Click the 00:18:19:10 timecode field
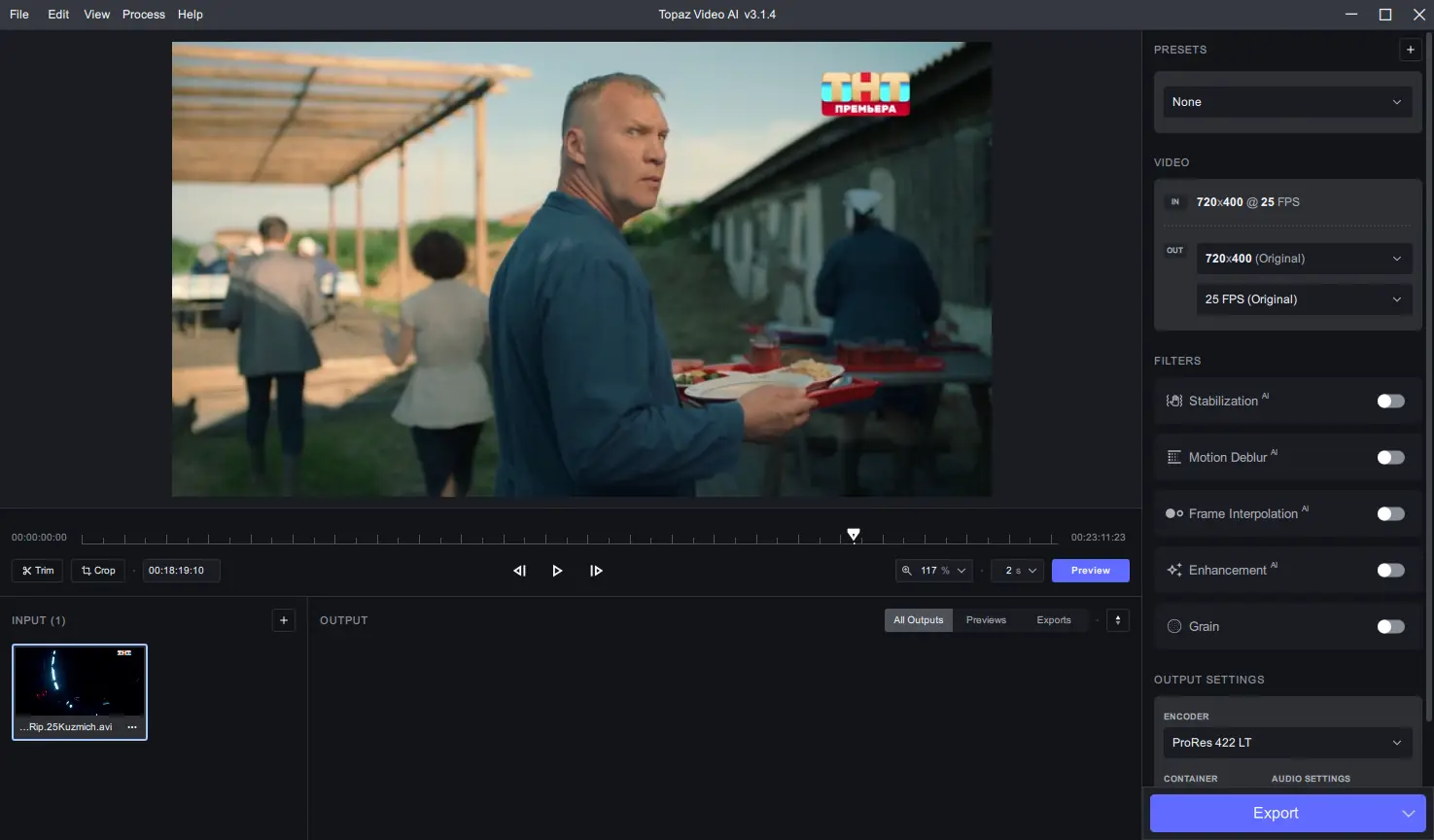Screen dimensions: 1434x840 click(182, 571)
